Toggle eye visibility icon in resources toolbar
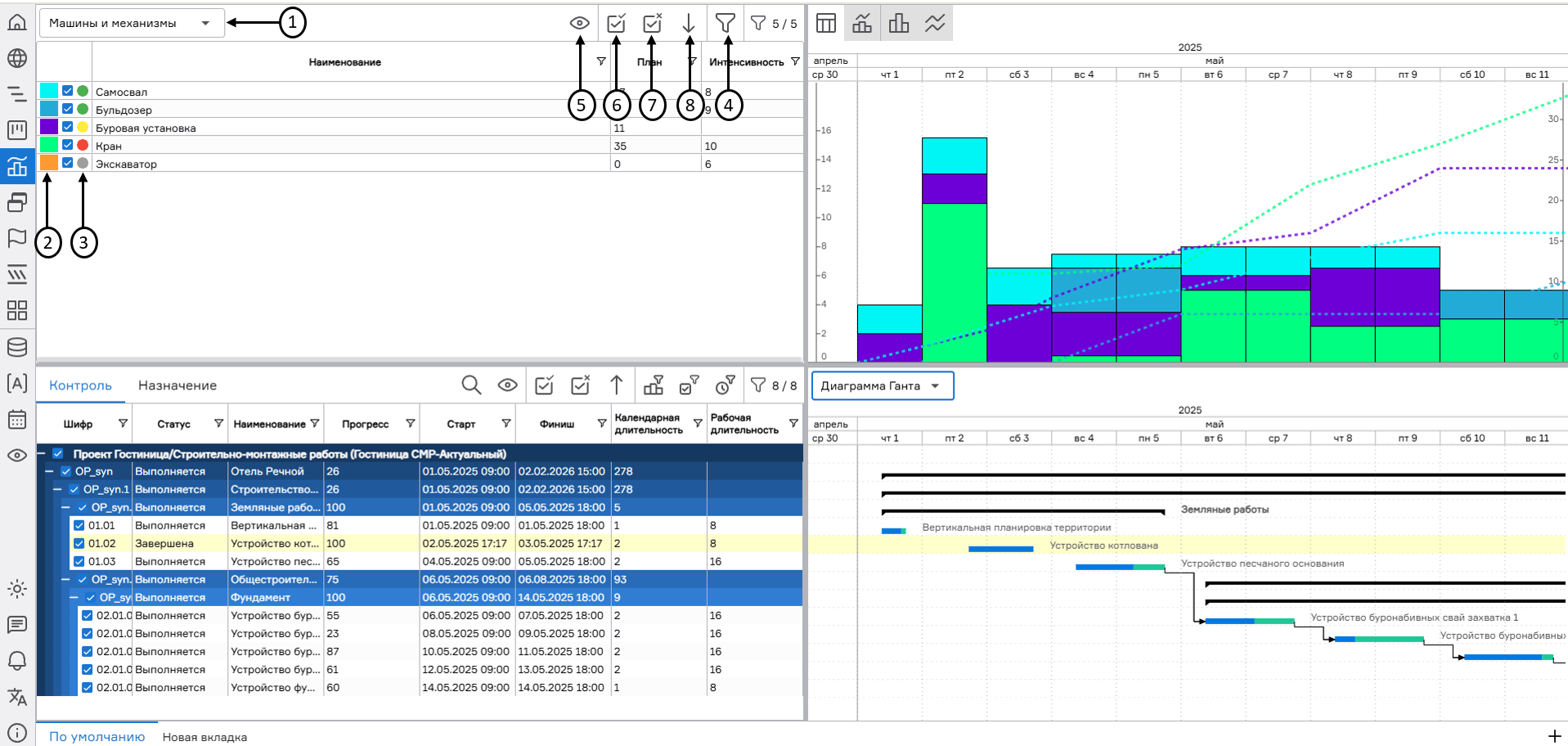 tap(579, 23)
